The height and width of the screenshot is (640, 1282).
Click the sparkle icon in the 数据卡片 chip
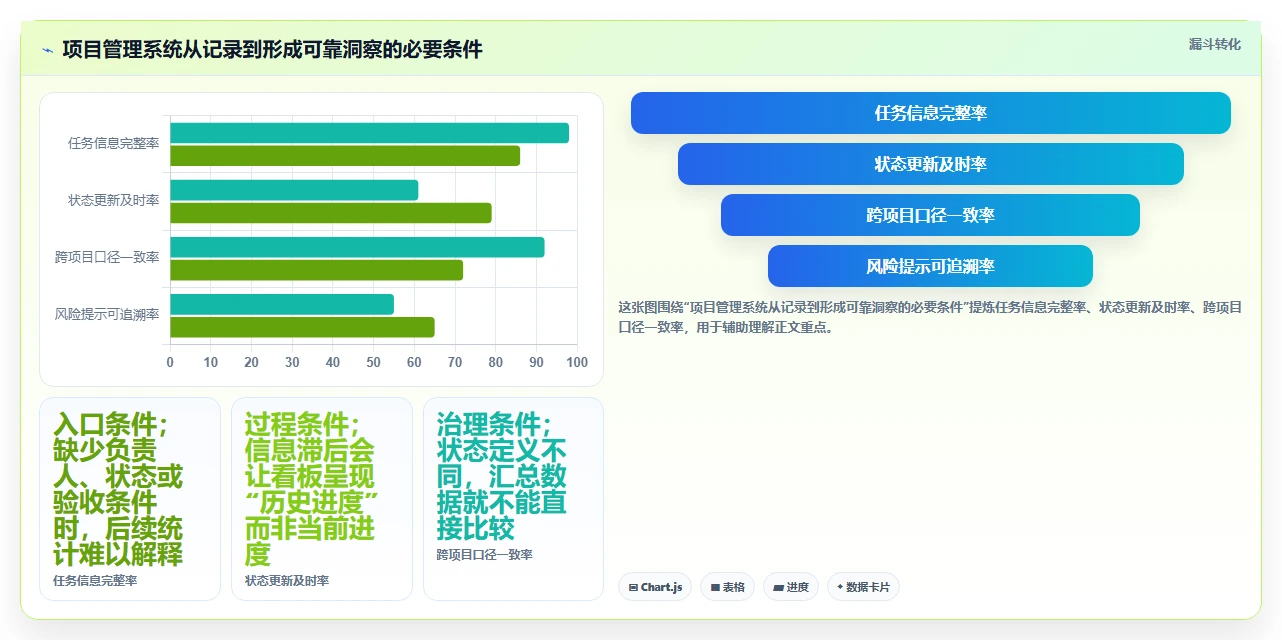pyautogui.click(x=840, y=587)
